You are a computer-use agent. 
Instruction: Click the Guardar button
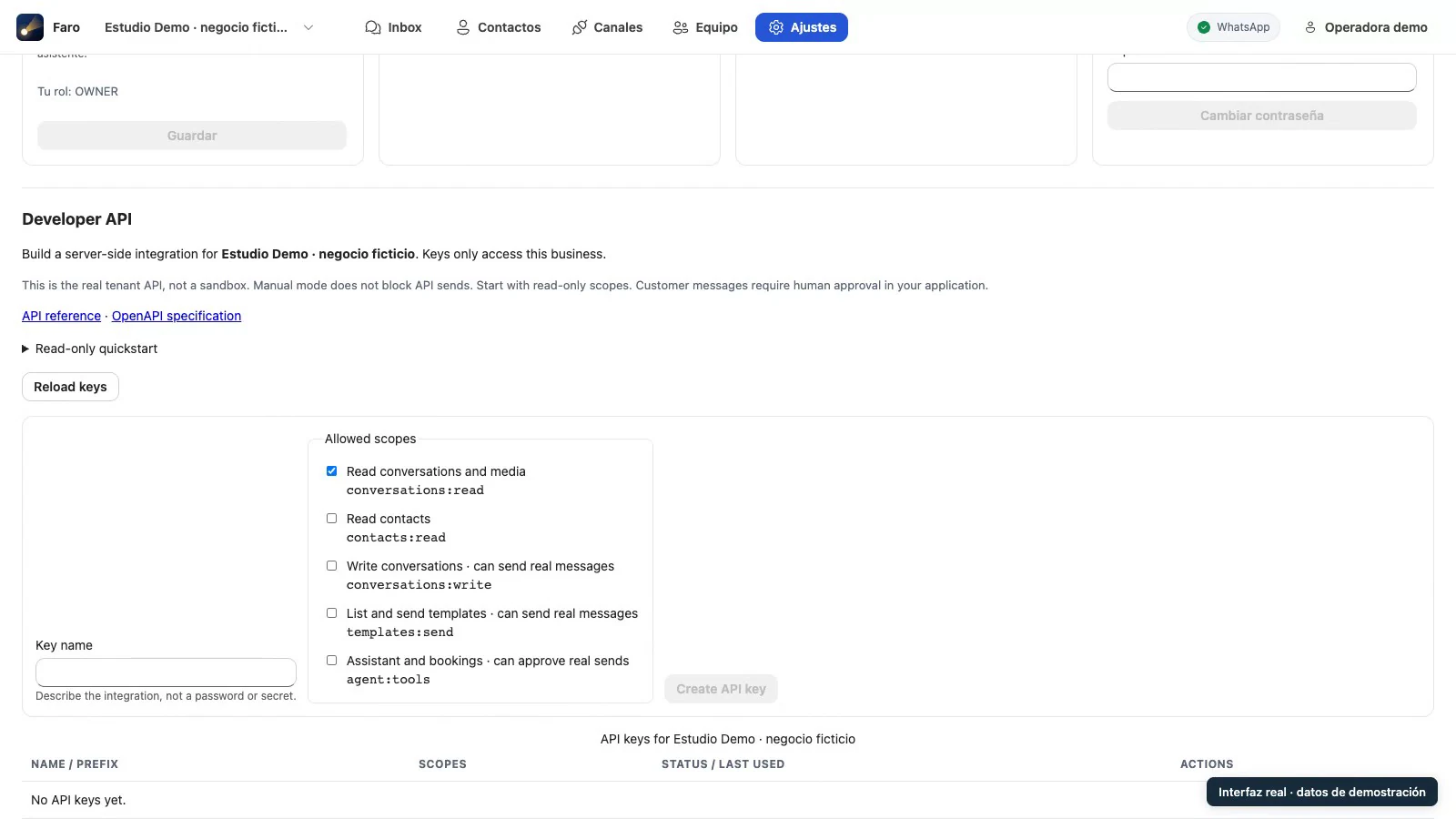(x=192, y=136)
